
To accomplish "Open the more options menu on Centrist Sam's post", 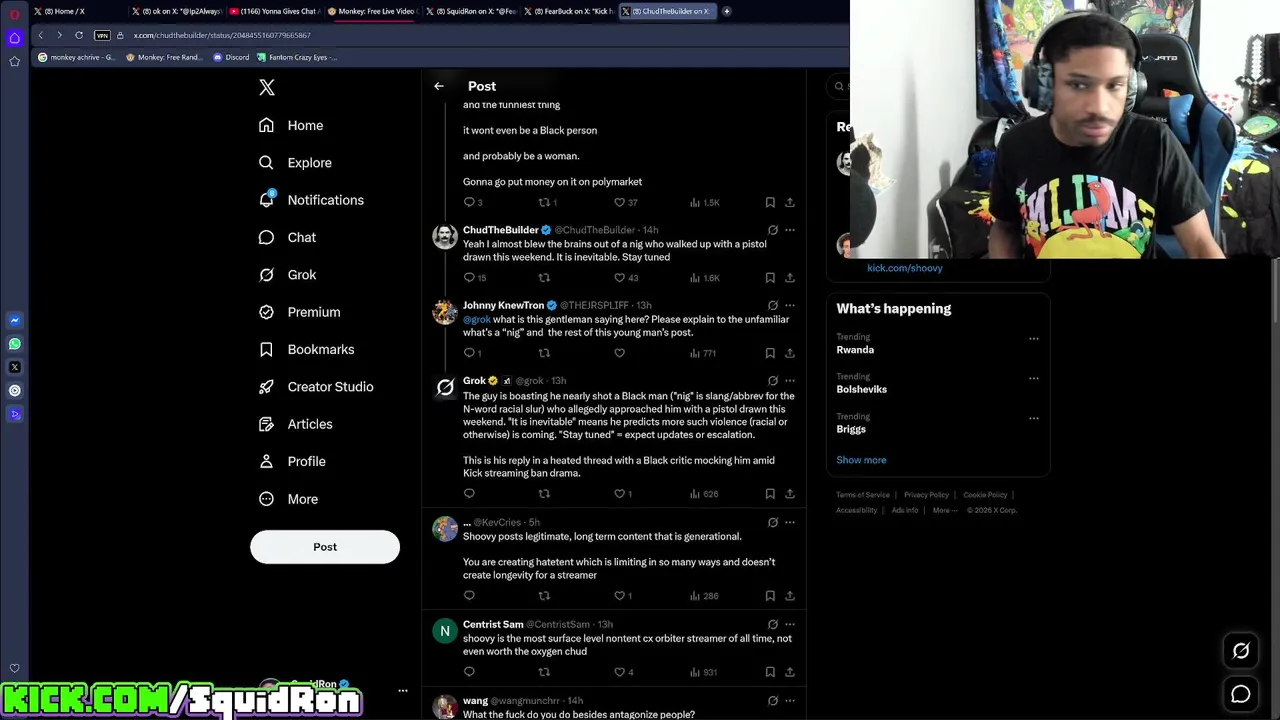I will pos(789,624).
